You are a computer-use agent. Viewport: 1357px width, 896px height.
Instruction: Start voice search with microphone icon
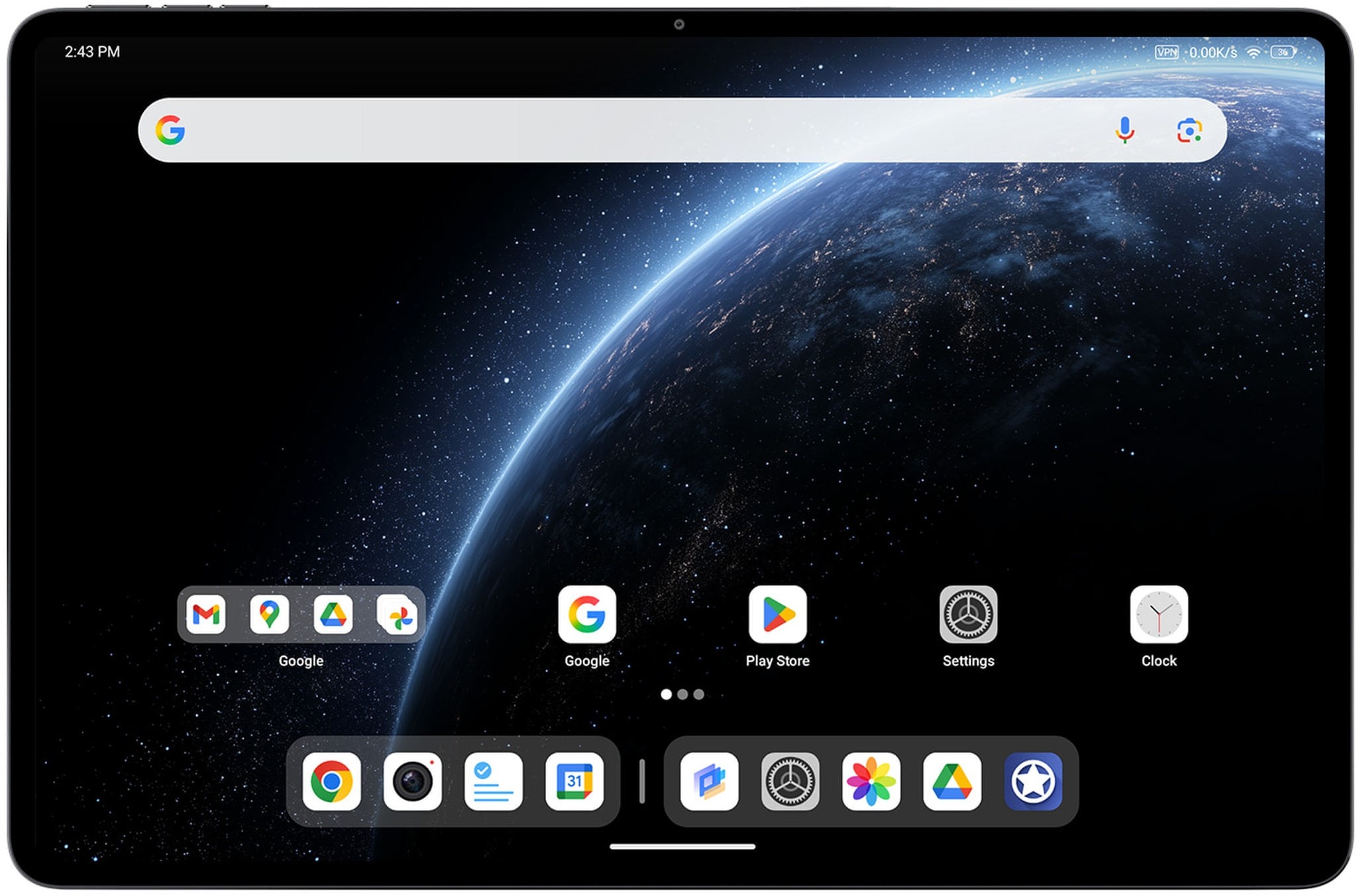[1124, 130]
